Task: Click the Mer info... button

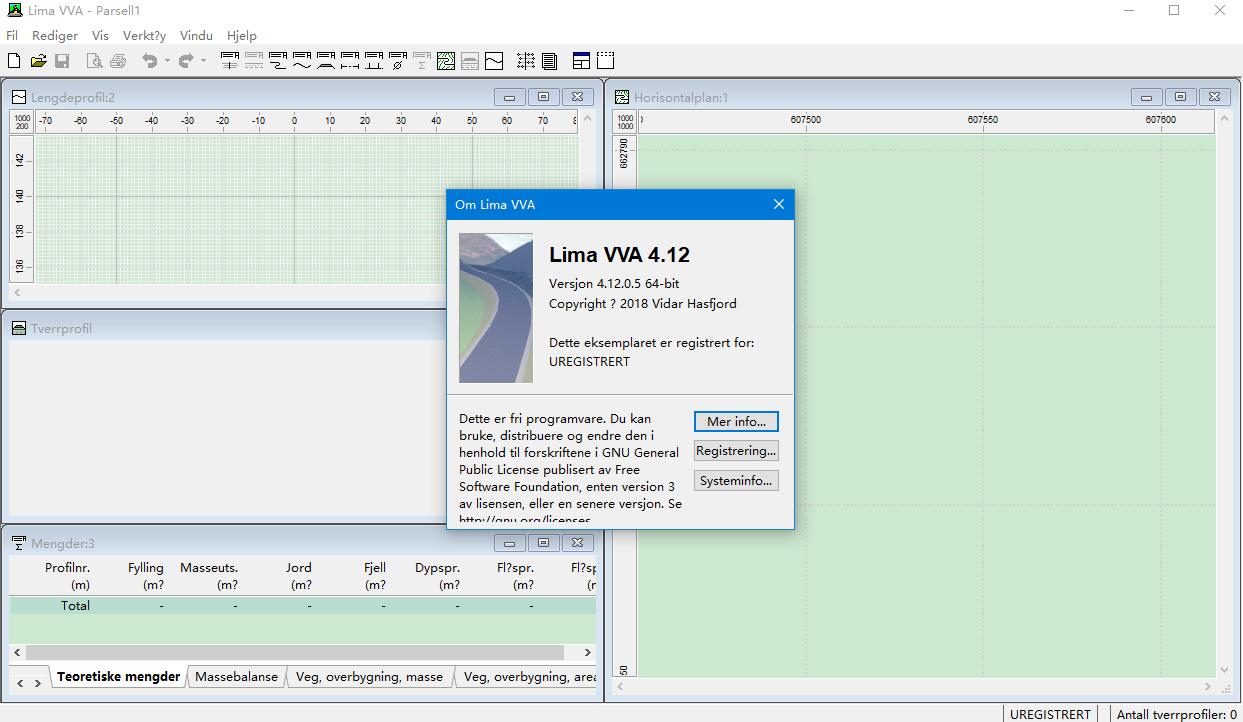Action: [736, 422]
